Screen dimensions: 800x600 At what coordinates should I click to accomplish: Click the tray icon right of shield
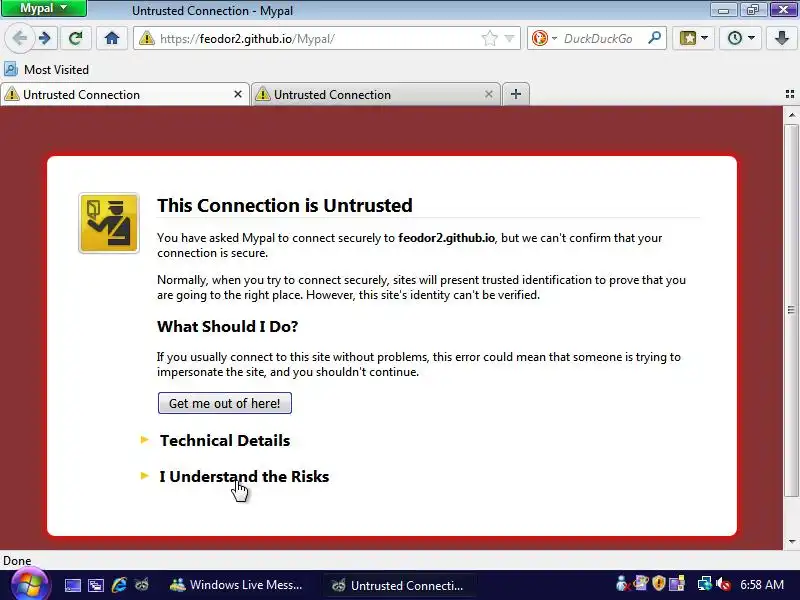tap(677, 583)
